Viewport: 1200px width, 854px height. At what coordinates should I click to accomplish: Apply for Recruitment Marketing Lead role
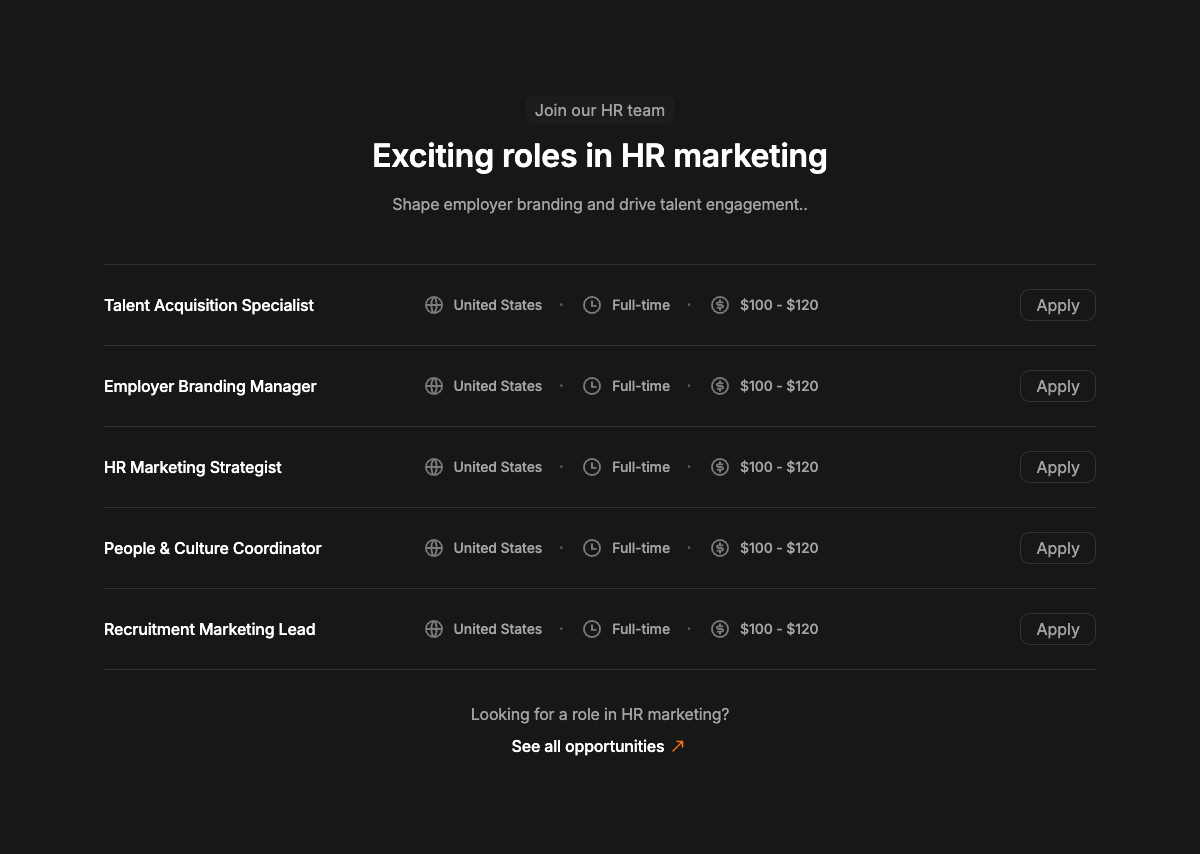pyautogui.click(x=1058, y=629)
